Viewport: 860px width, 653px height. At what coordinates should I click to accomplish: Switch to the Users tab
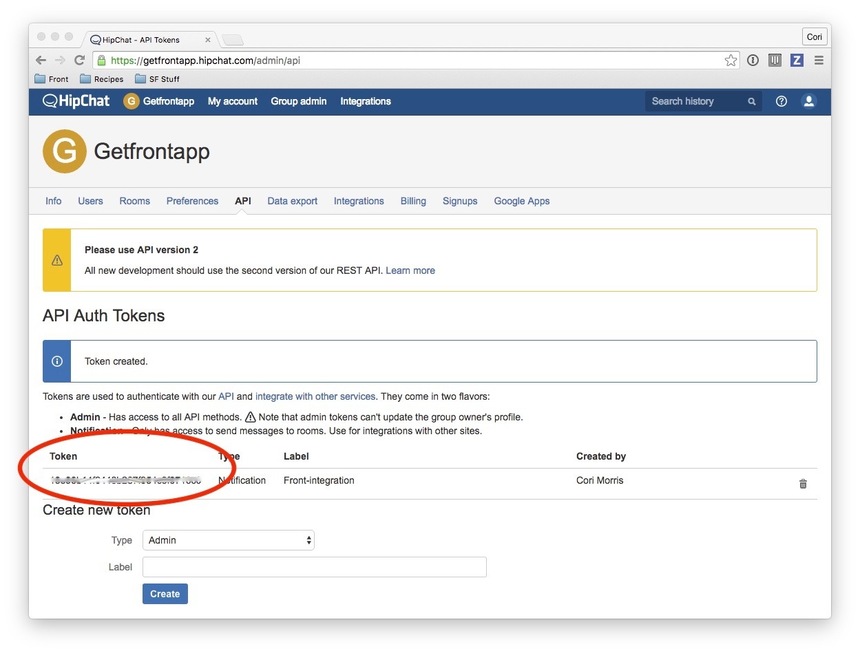tap(90, 201)
